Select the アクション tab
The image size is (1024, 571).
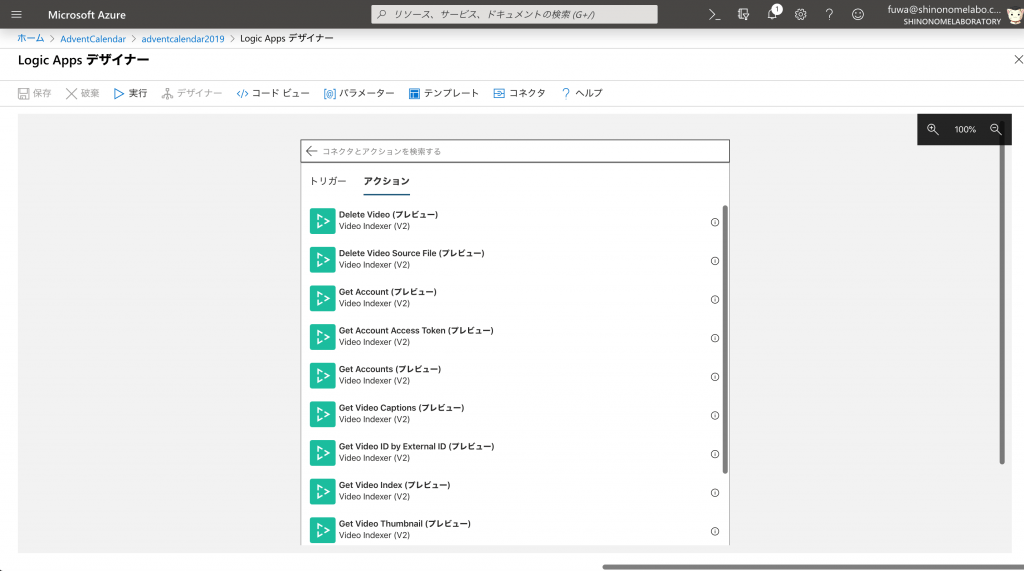coord(387,181)
